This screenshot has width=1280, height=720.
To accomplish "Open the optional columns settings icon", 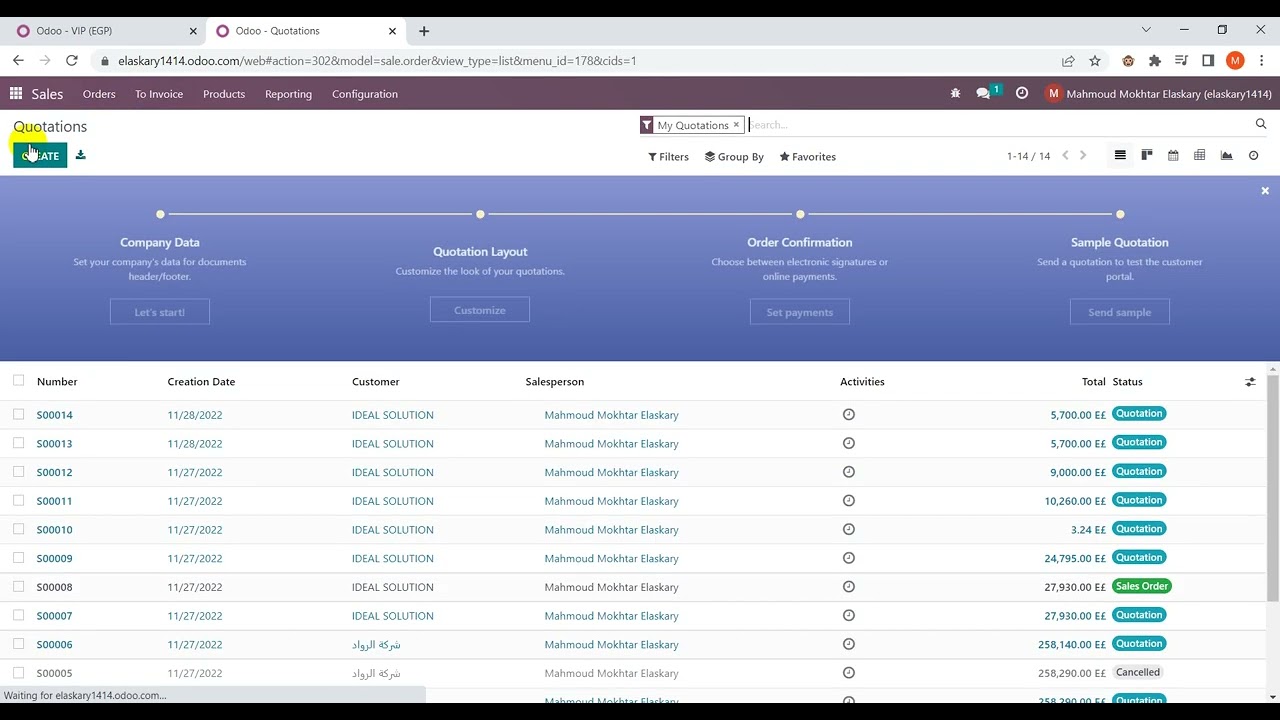I will (1250, 382).
